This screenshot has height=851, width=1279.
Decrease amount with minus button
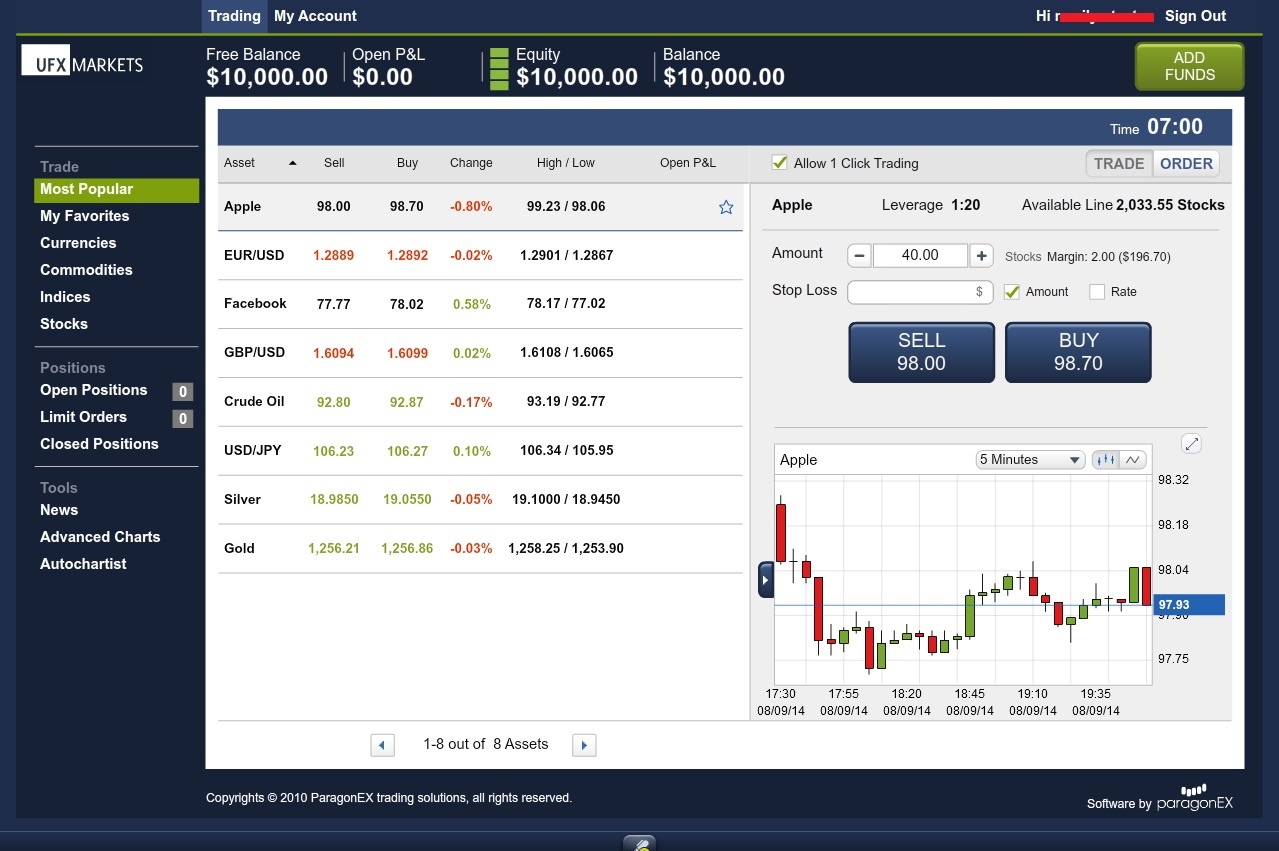(x=859, y=255)
